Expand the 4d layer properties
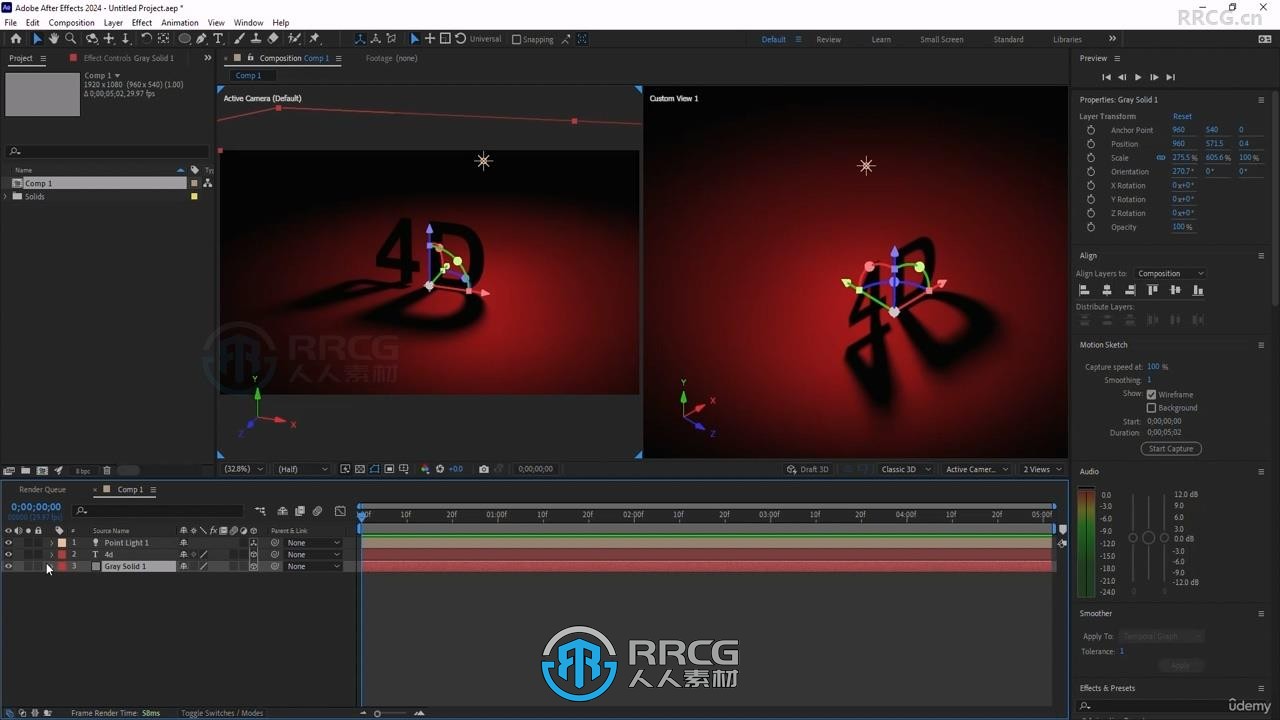Image resolution: width=1280 pixels, height=720 pixels. point(51,555)
